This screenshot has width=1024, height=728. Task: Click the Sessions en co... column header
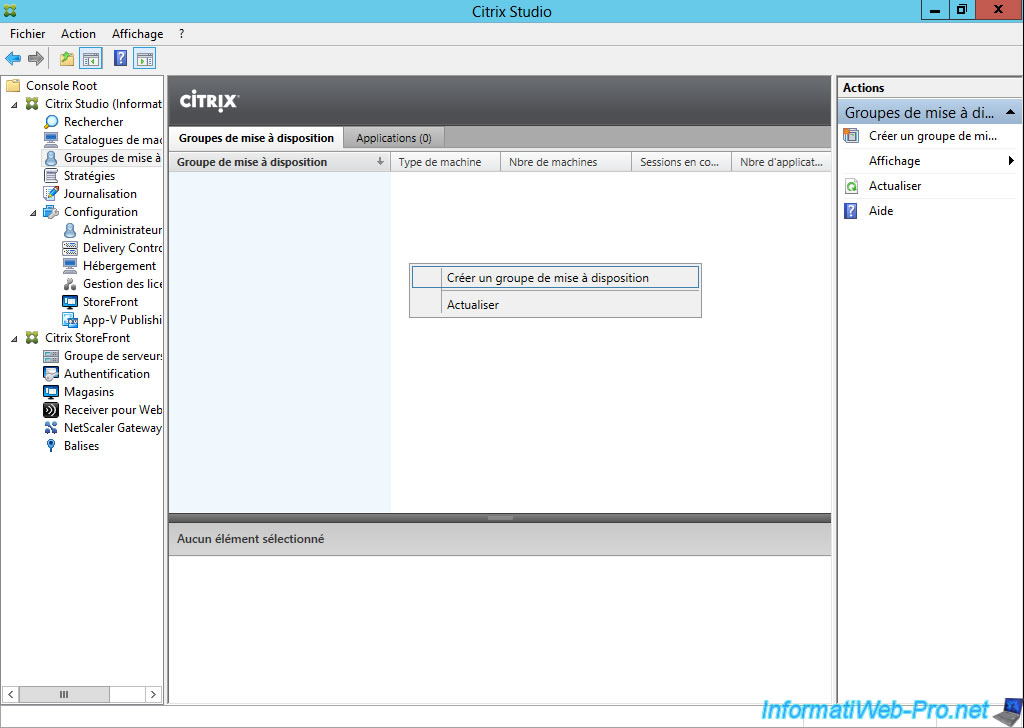(x=681, y=162)
